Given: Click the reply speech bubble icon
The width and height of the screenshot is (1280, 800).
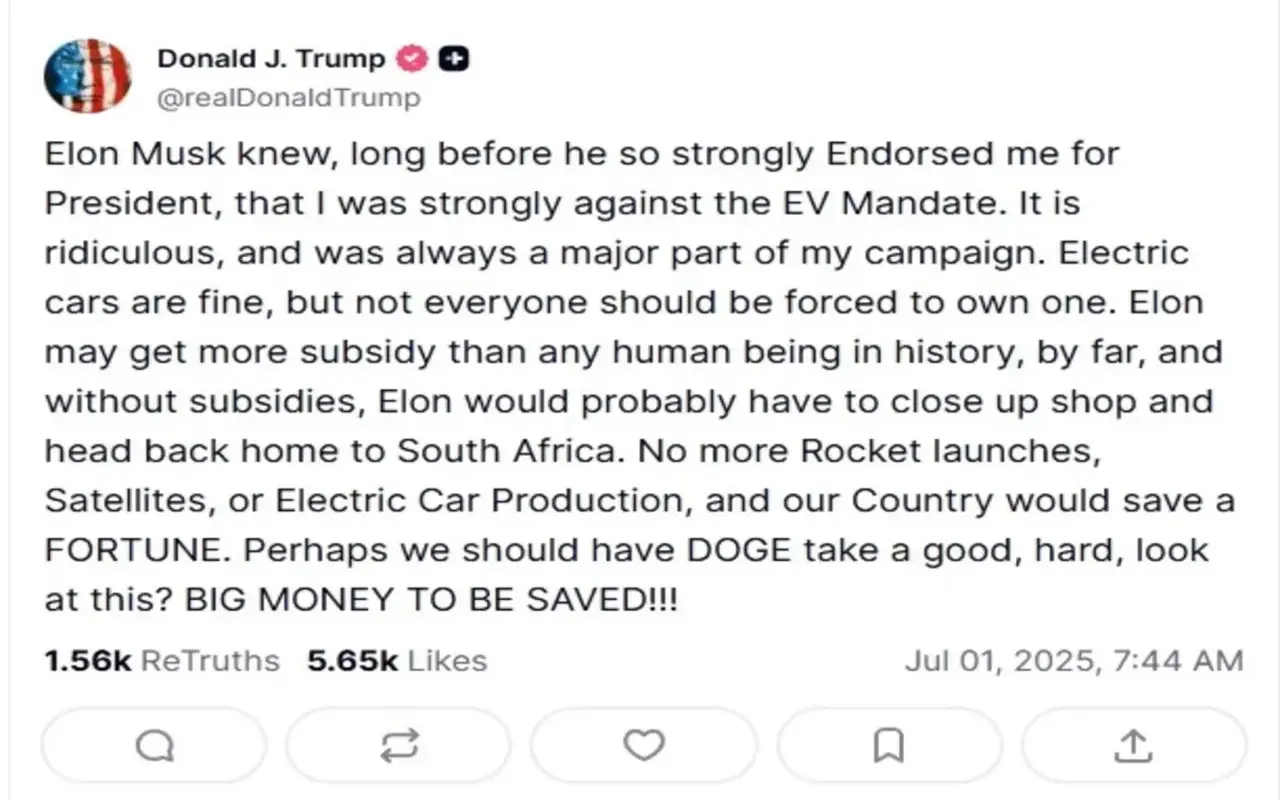Looking at the screenshot, I should coord(154,745).
